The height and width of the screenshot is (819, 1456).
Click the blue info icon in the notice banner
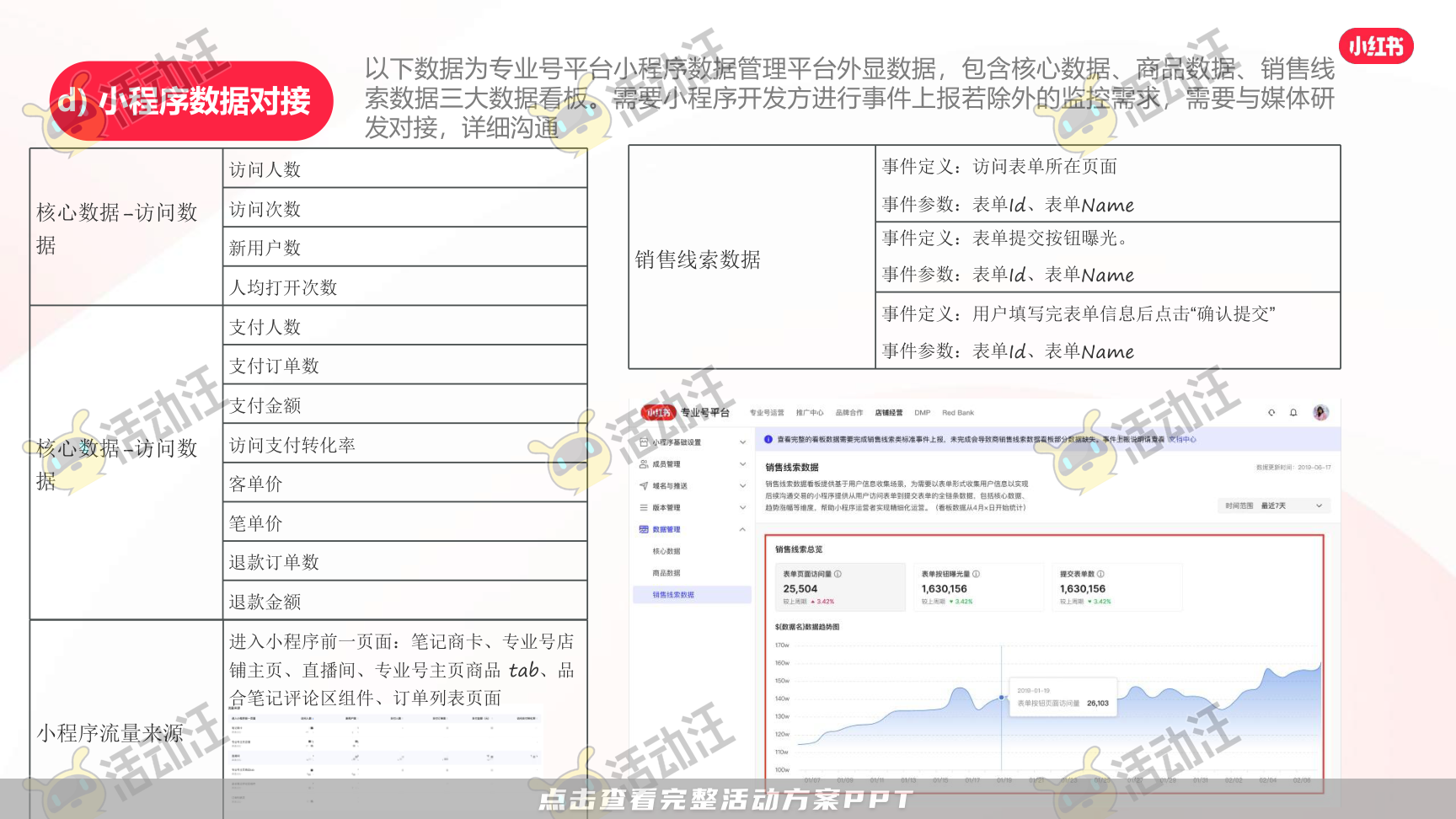768,439
